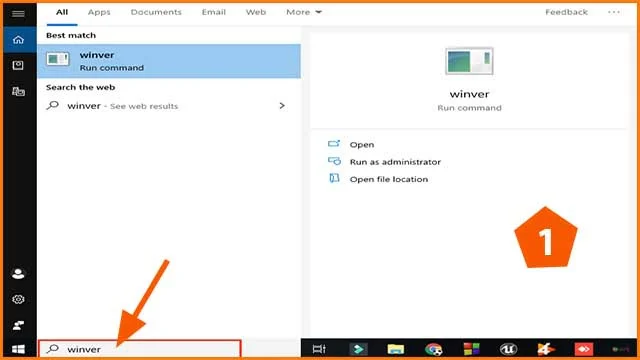Open the Apps icon in sidebar
640x360 pixels.
pos(18,65)
